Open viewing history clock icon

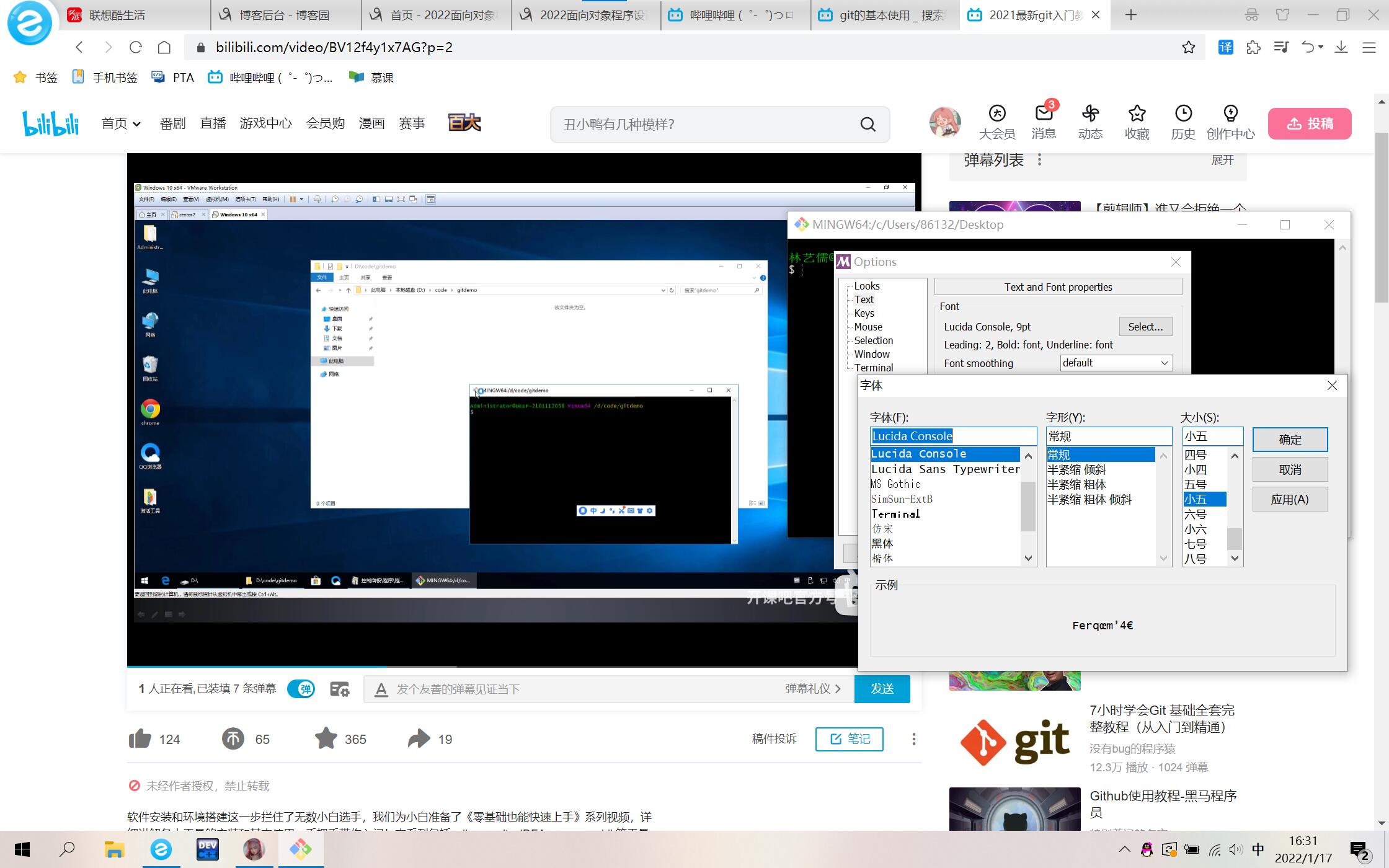coord(1183,114)
